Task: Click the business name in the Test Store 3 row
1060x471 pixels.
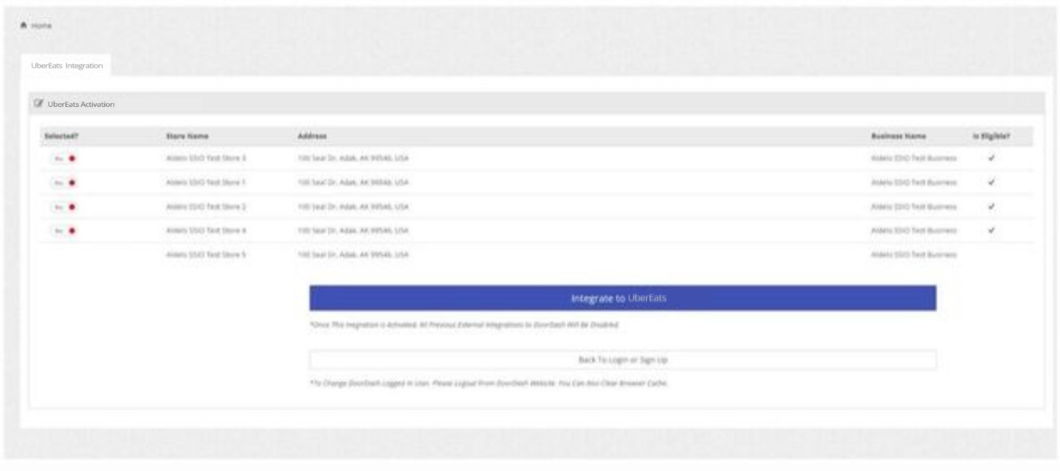Action: [x=914, y=158]
